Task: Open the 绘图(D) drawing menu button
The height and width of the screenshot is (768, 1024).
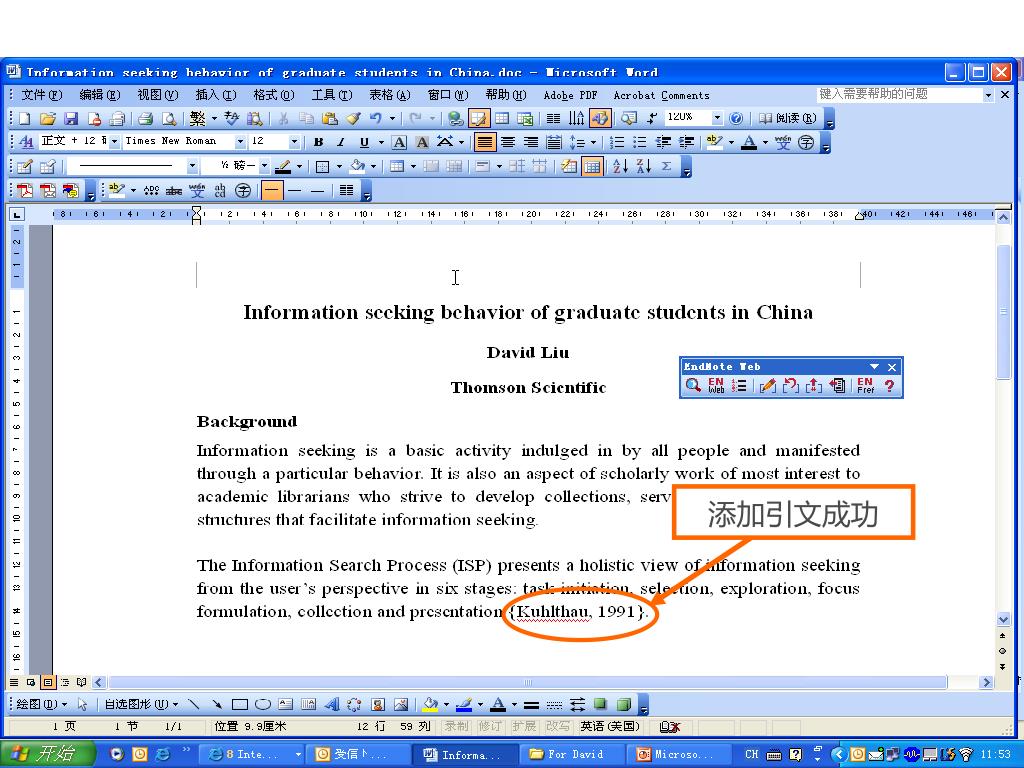Action: [x=41, y=704]
